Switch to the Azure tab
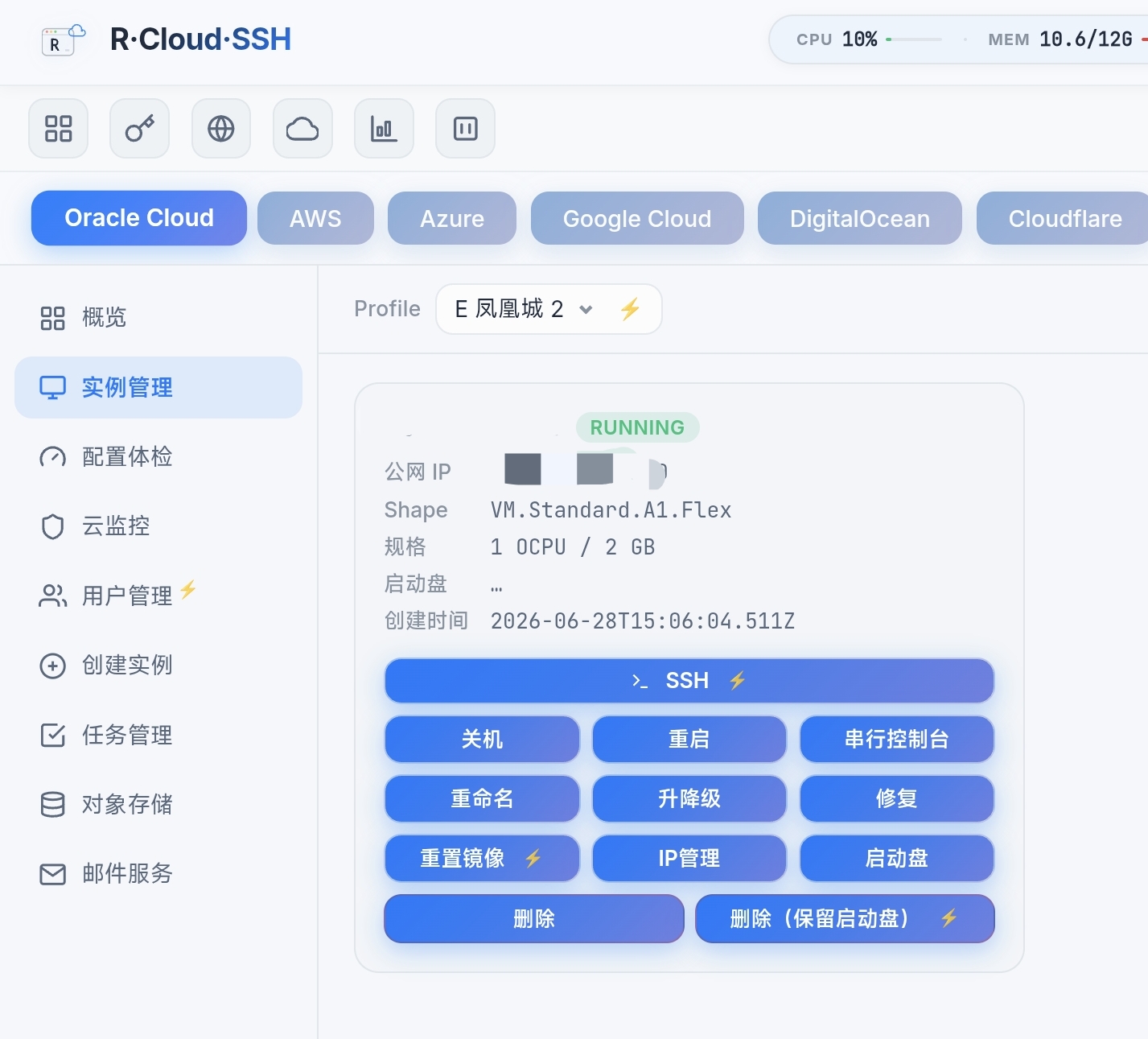The width and height of the screenshot is (1148, 1039). coord(452,218)
